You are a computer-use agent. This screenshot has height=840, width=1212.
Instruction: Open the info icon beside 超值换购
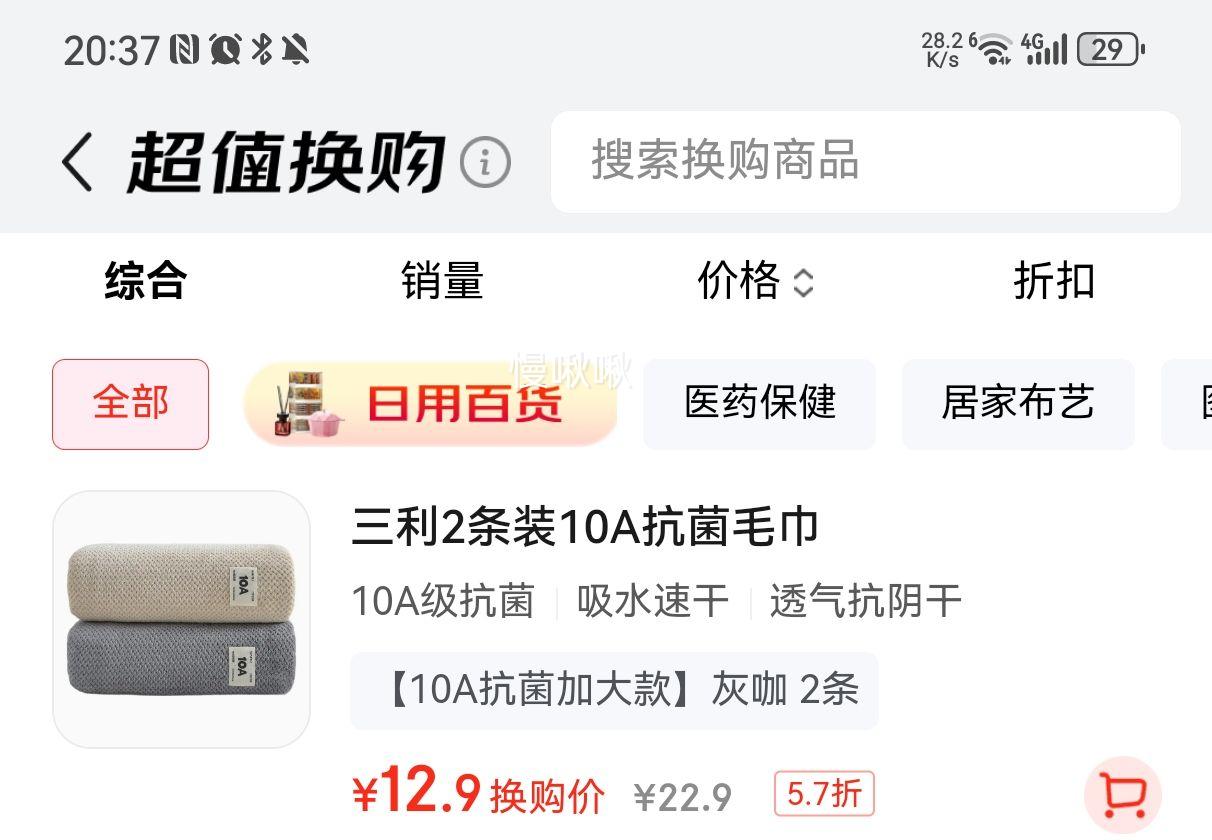[x=485, y=163]
